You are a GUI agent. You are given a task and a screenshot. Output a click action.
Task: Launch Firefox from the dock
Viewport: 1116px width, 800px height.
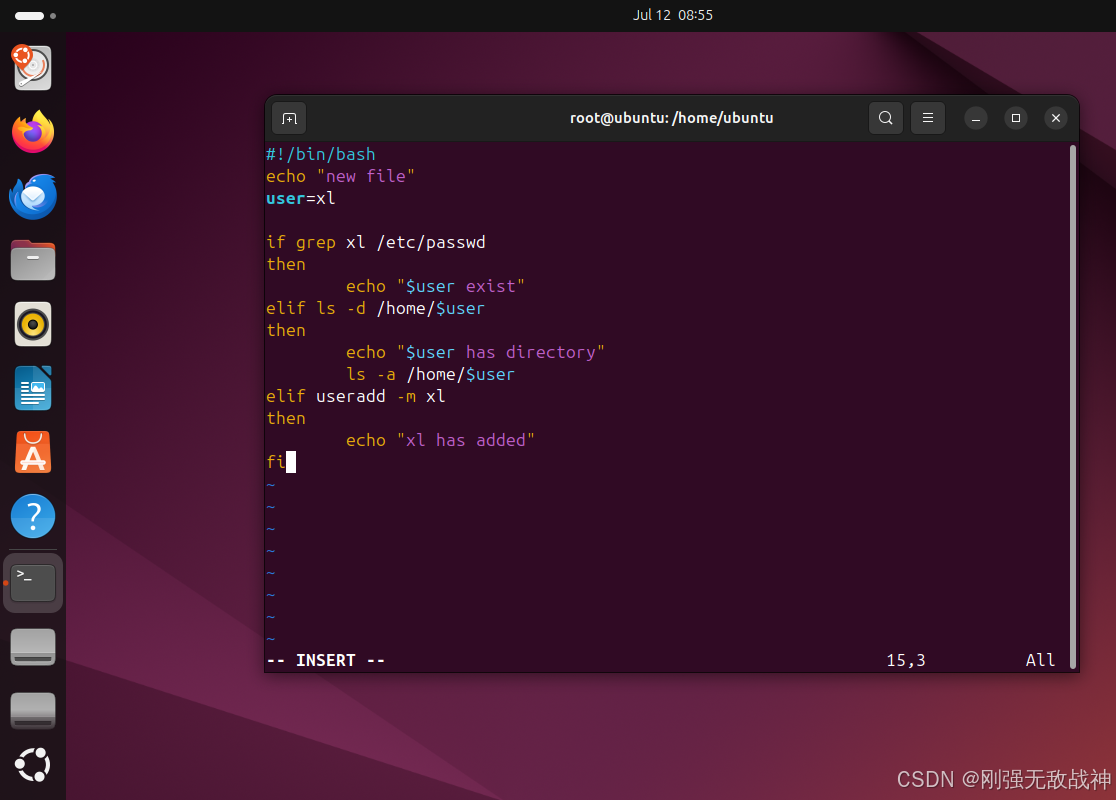[33, 132]
